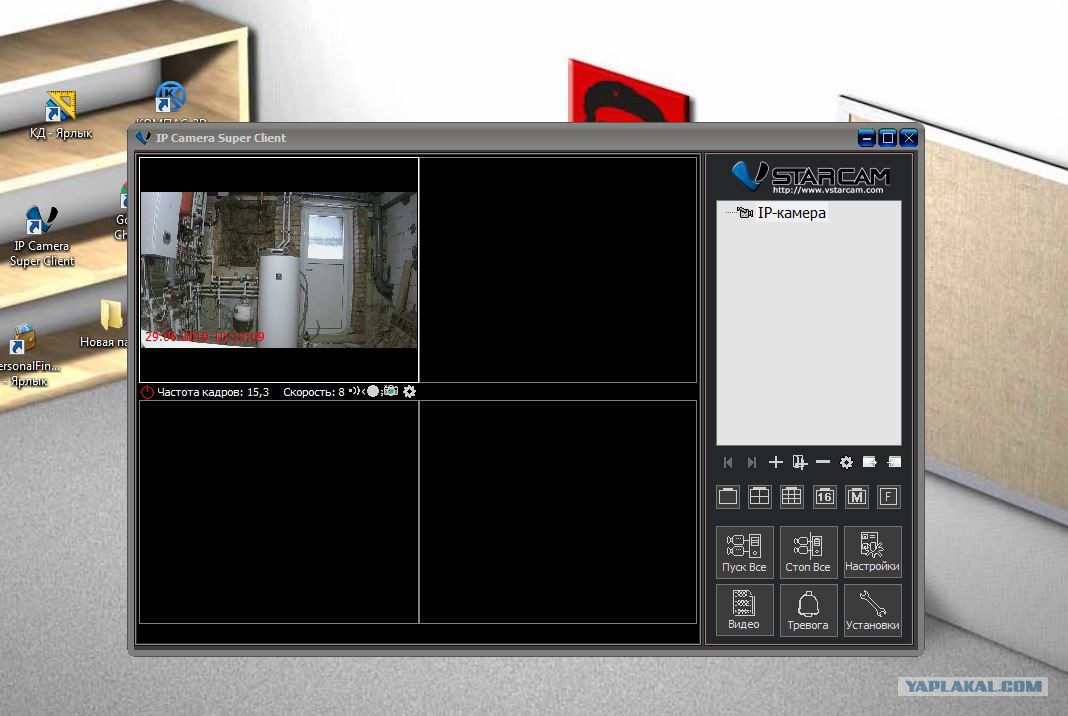Open the Настройки panel
This screenshot has height=716, width=1068.
pyautogui.click(x=873, y=552)
